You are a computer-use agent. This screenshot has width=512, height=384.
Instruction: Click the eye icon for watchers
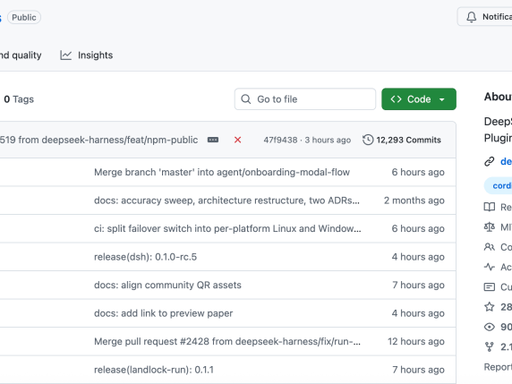[x=489, y=327]
